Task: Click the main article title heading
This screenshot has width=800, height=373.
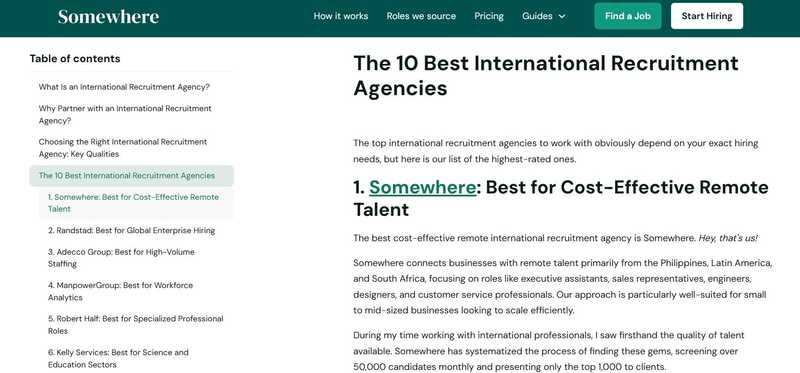Action: click(546, 76)
